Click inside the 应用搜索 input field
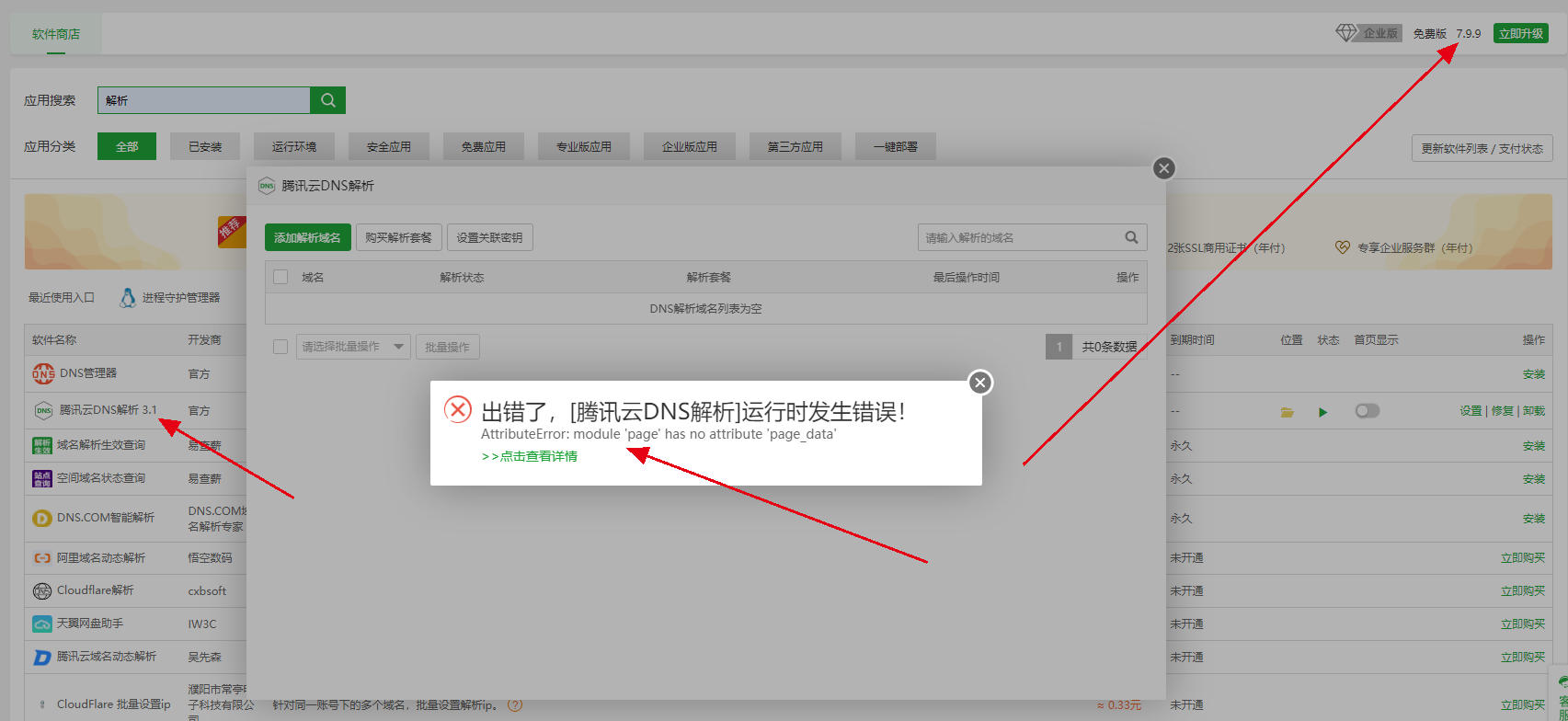This screenshot has width=1568, height=721. pos(204,100)
